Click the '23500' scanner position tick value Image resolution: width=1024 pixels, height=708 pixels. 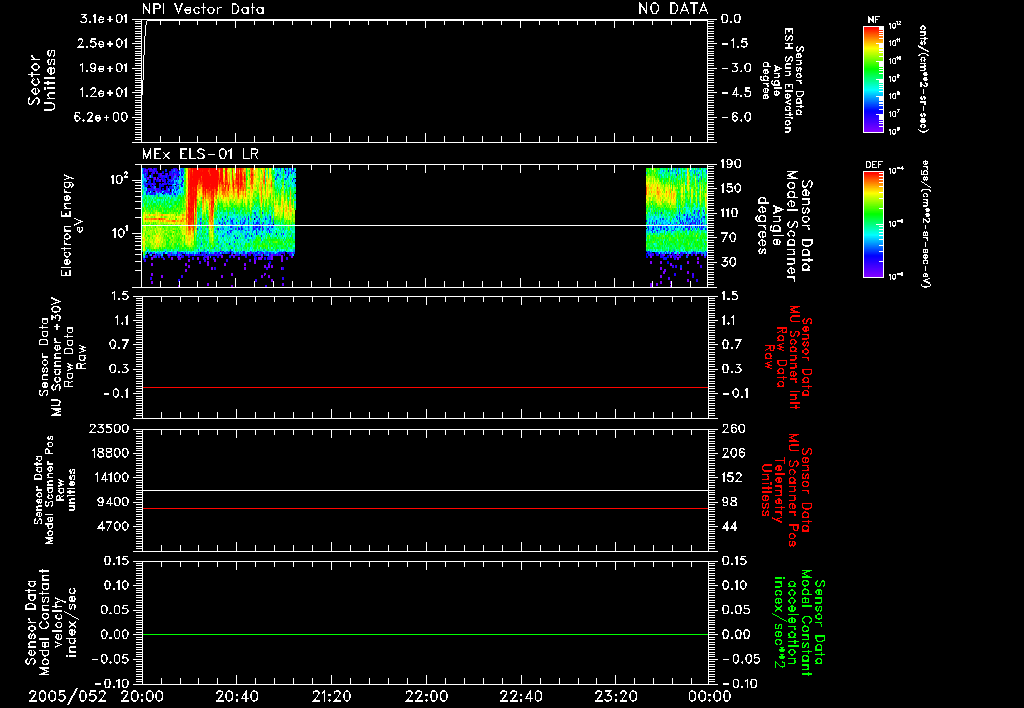click(x=108, y=429)
